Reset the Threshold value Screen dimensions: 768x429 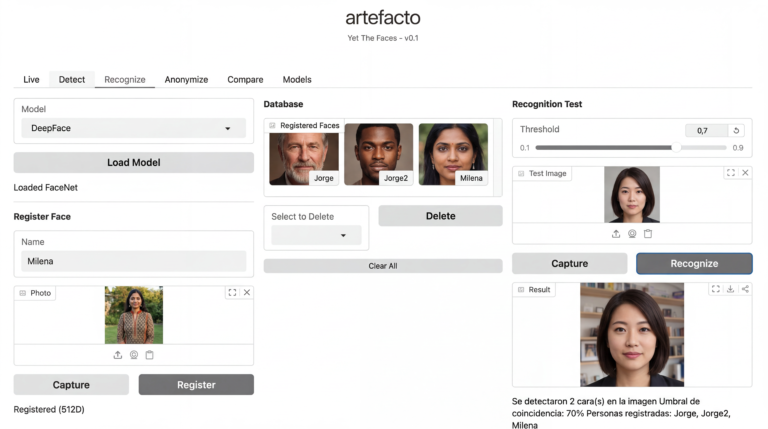point(737,130)
